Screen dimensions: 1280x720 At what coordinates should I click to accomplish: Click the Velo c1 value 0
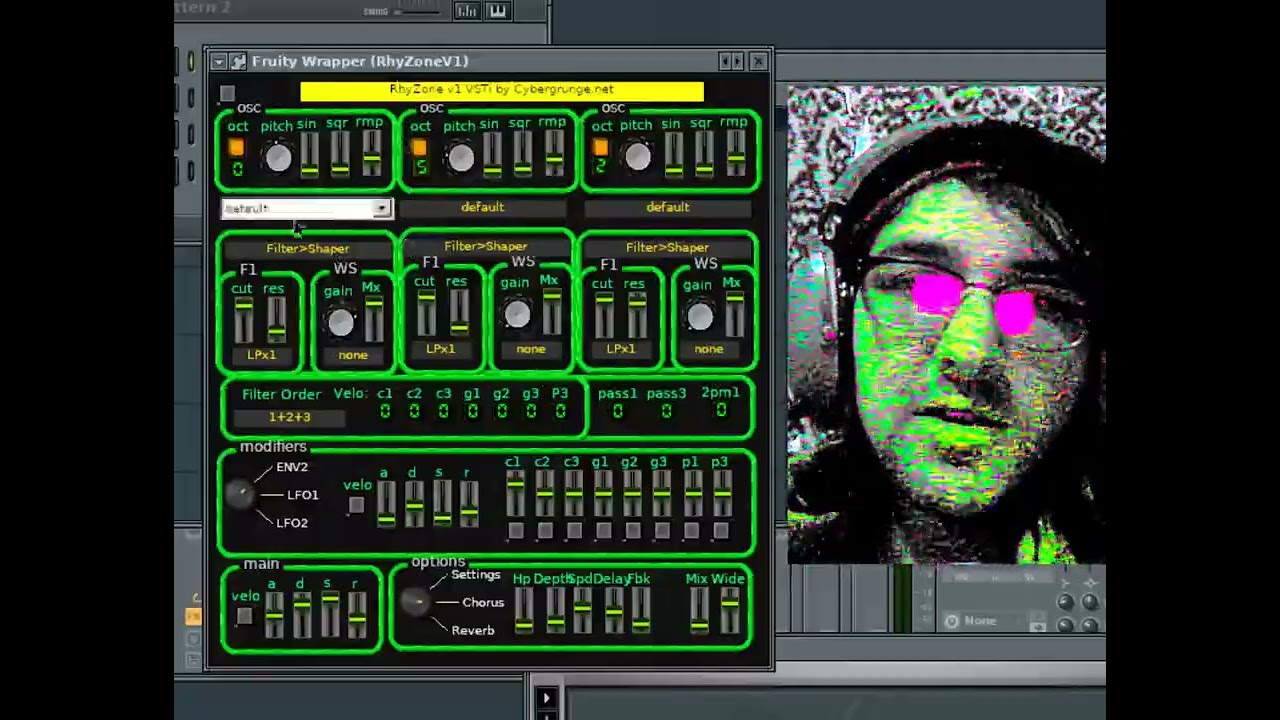click(x=385, y=411)
